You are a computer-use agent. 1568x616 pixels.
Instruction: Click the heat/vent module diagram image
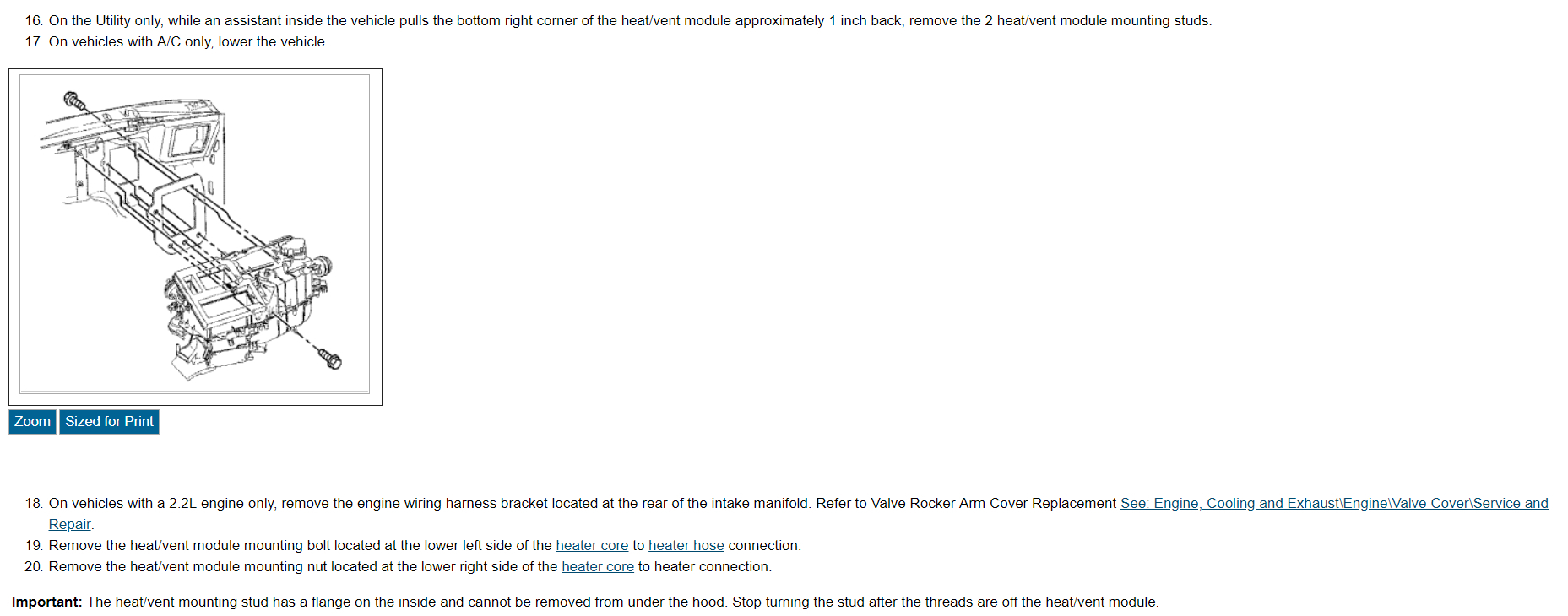click(x=195, y=235)
